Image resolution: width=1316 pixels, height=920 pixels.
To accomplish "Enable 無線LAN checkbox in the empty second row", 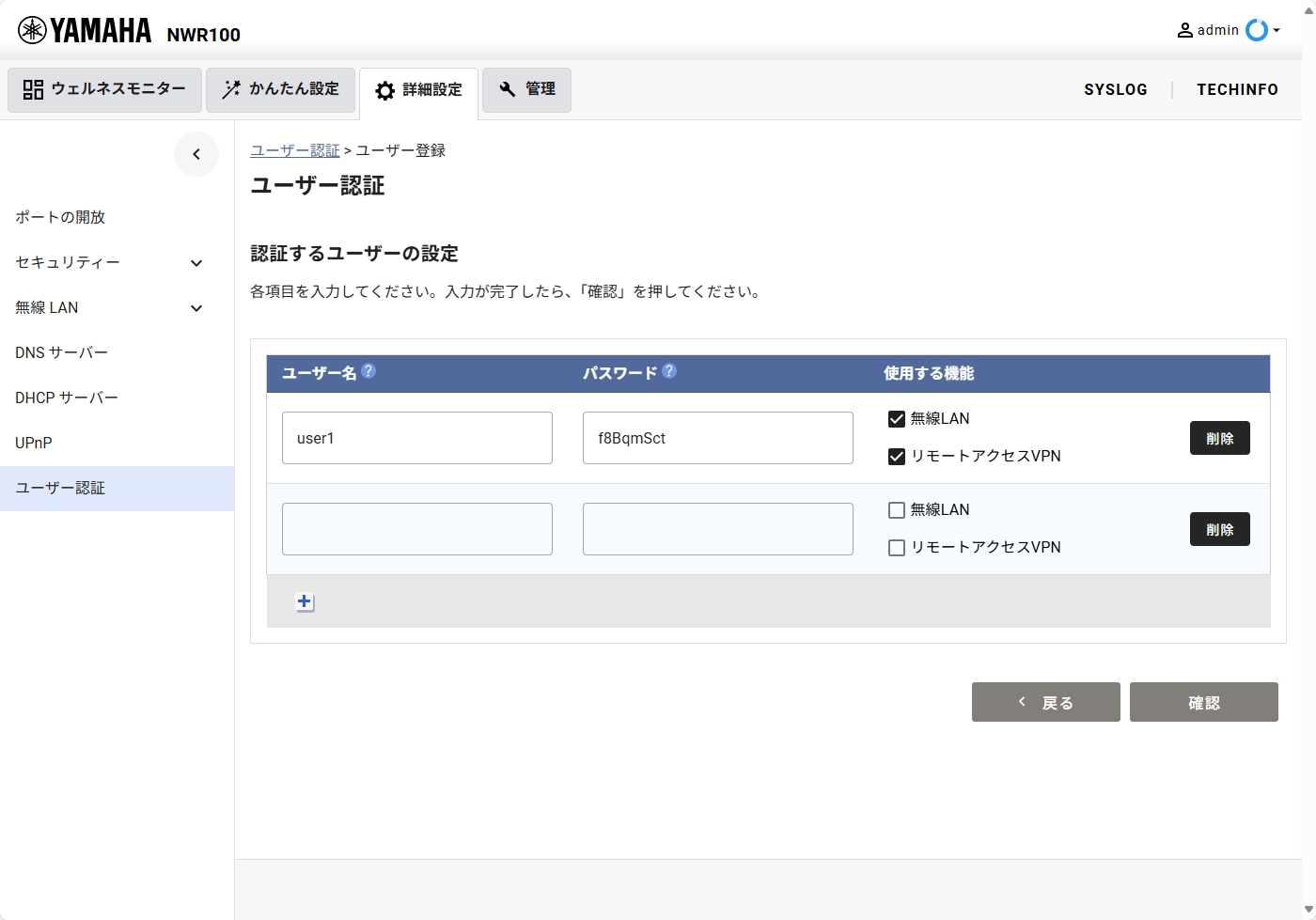I will click(897, 510).
